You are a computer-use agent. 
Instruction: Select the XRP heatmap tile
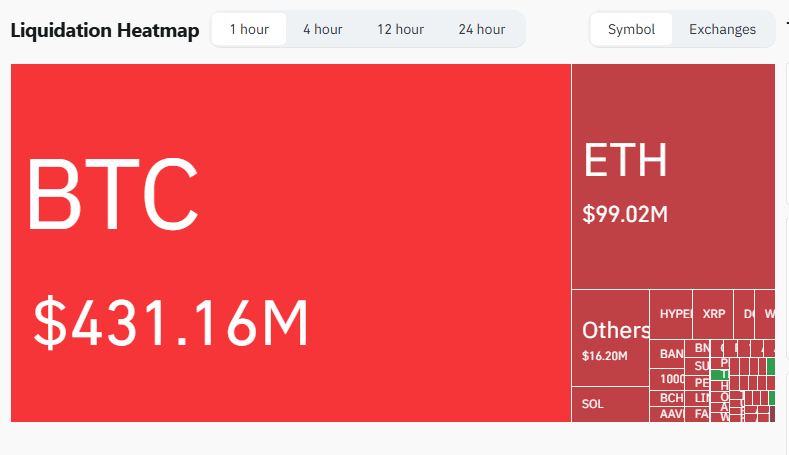(714, 314)
